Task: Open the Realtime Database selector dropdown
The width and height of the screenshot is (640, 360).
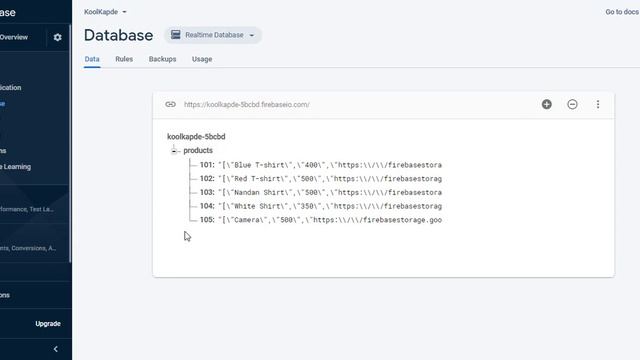Action: [213, 35]
